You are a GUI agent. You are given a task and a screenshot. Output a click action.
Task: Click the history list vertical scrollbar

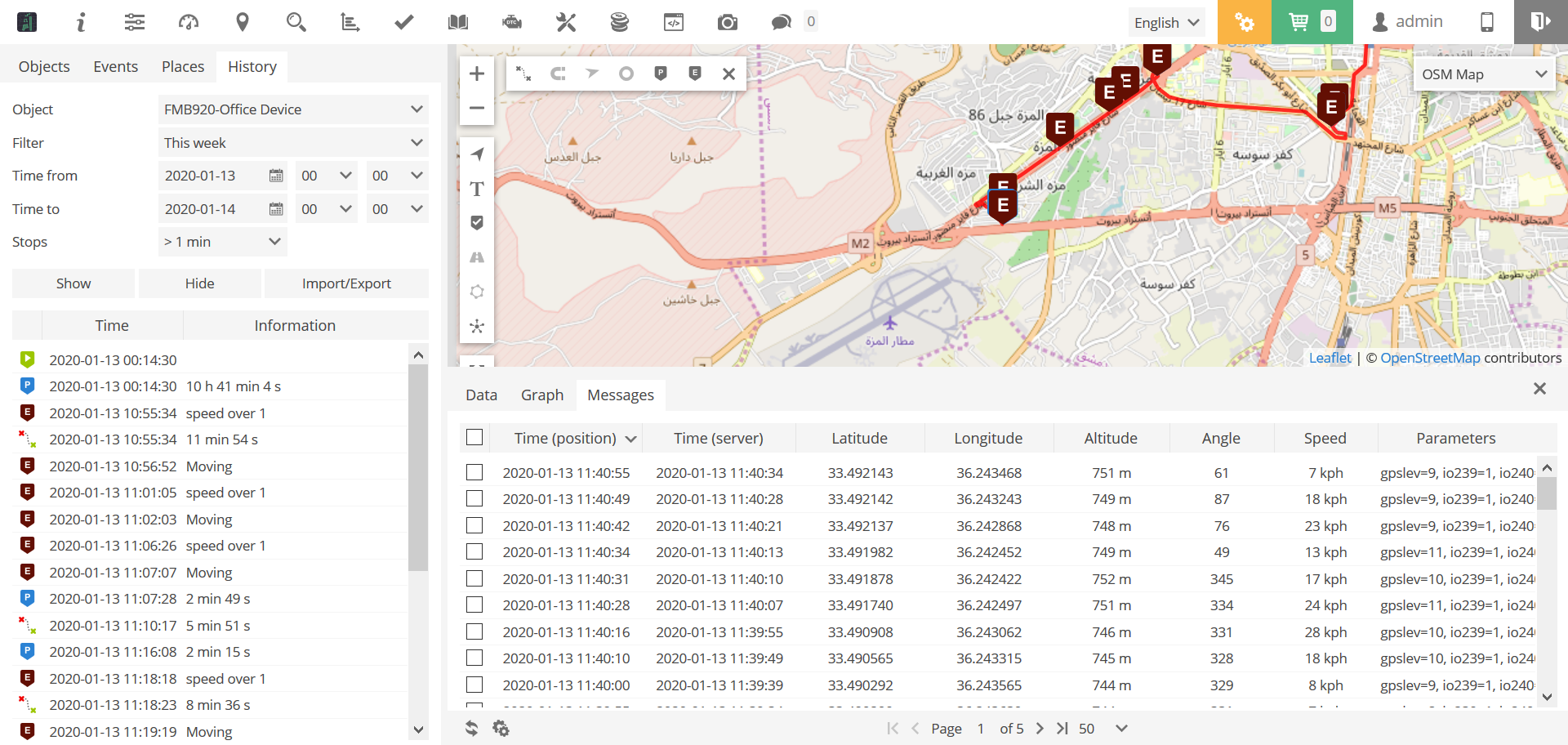point(418,466)
